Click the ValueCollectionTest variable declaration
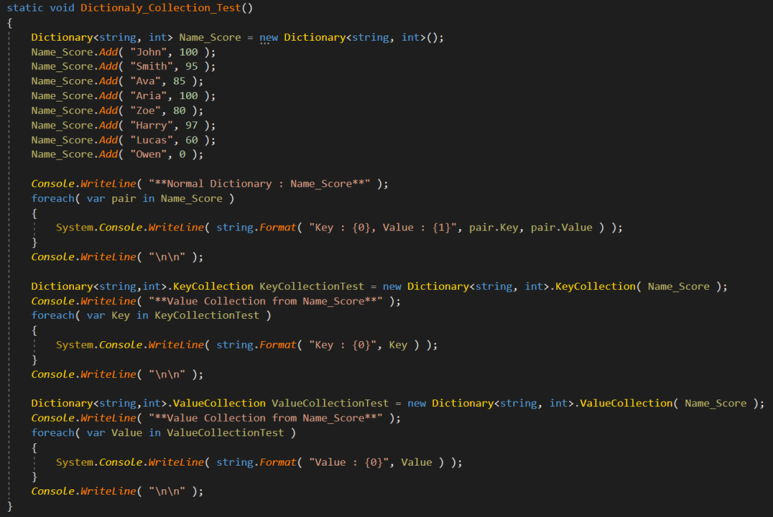 pos(330,403)
